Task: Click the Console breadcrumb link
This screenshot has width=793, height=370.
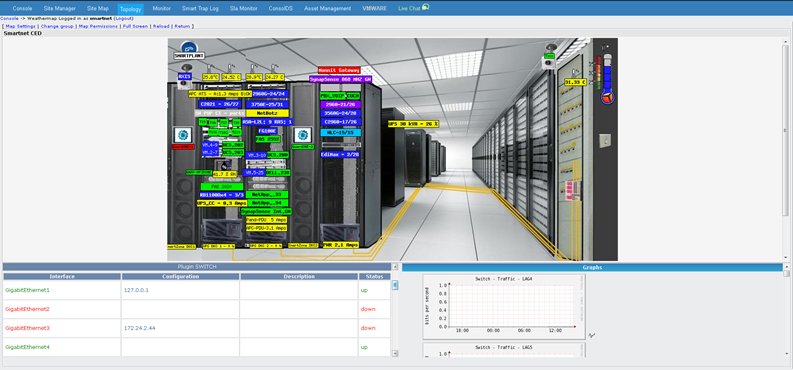Action: tap(9, 18)
